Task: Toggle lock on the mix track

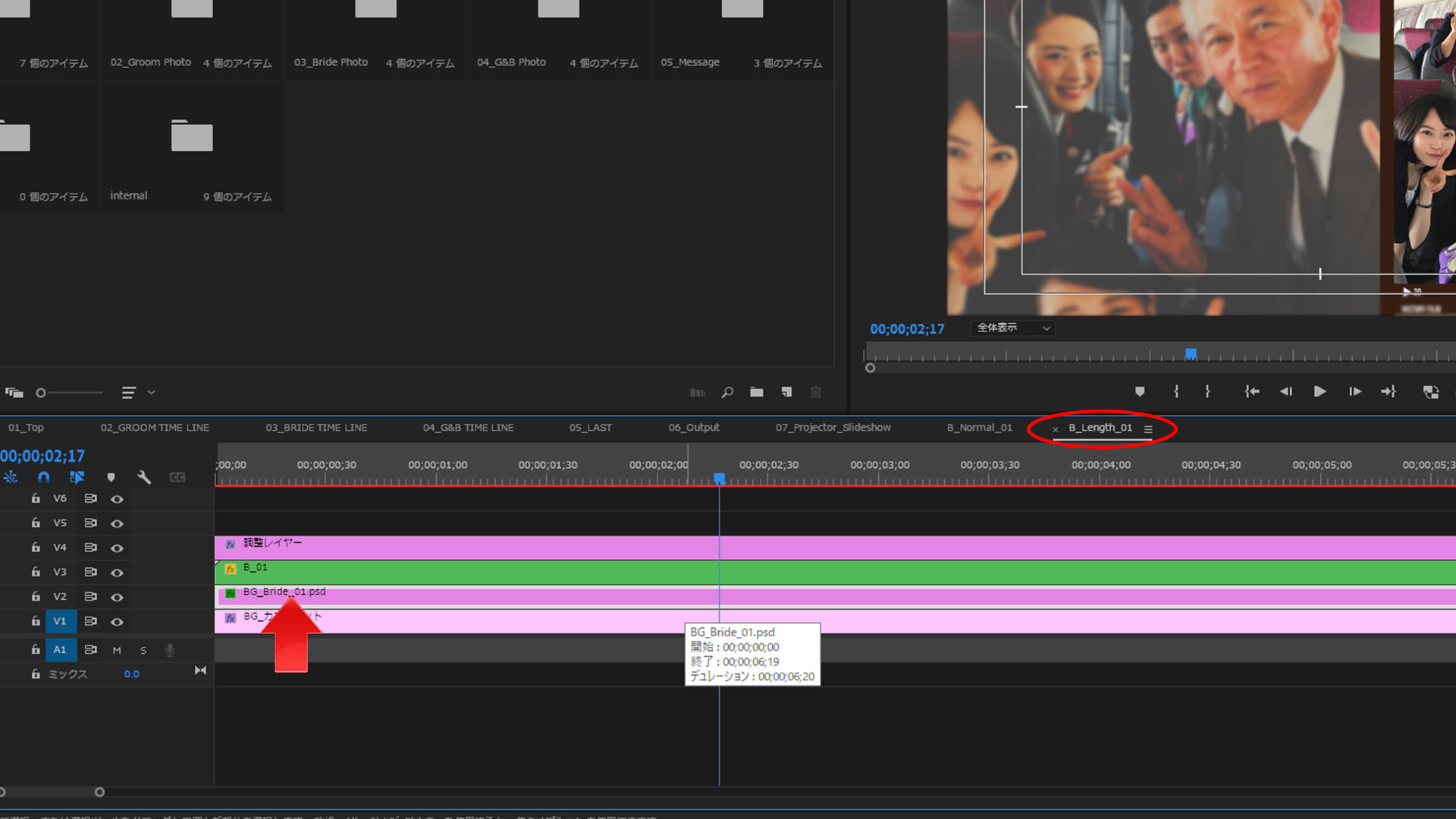Action: pyautogui.click(x=36, y=673)
